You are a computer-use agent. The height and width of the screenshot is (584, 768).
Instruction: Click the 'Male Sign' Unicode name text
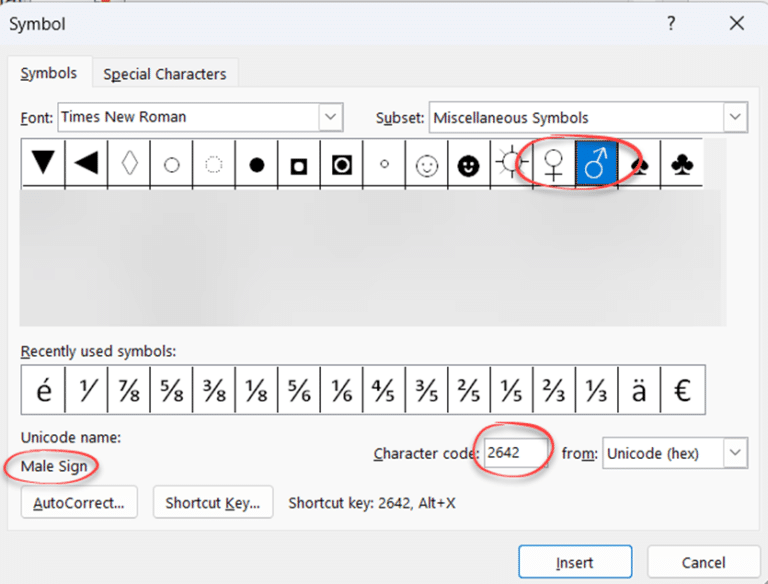(54, 466)
